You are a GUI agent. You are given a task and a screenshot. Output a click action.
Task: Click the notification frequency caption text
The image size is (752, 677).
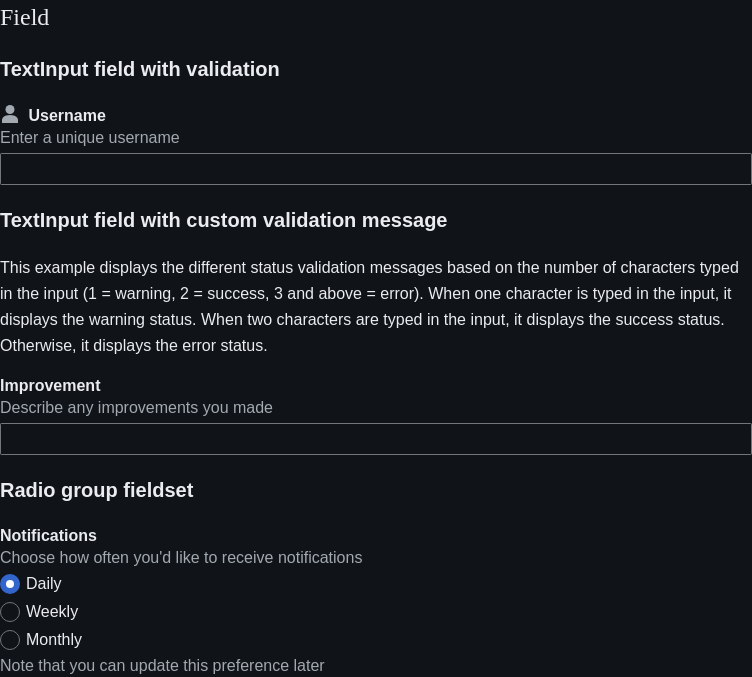pos(181,558)
